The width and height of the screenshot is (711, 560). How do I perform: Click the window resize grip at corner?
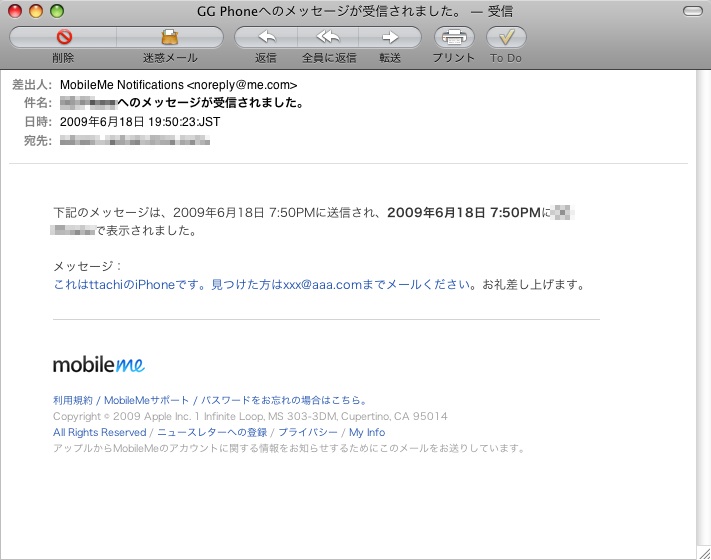(704, 553)
